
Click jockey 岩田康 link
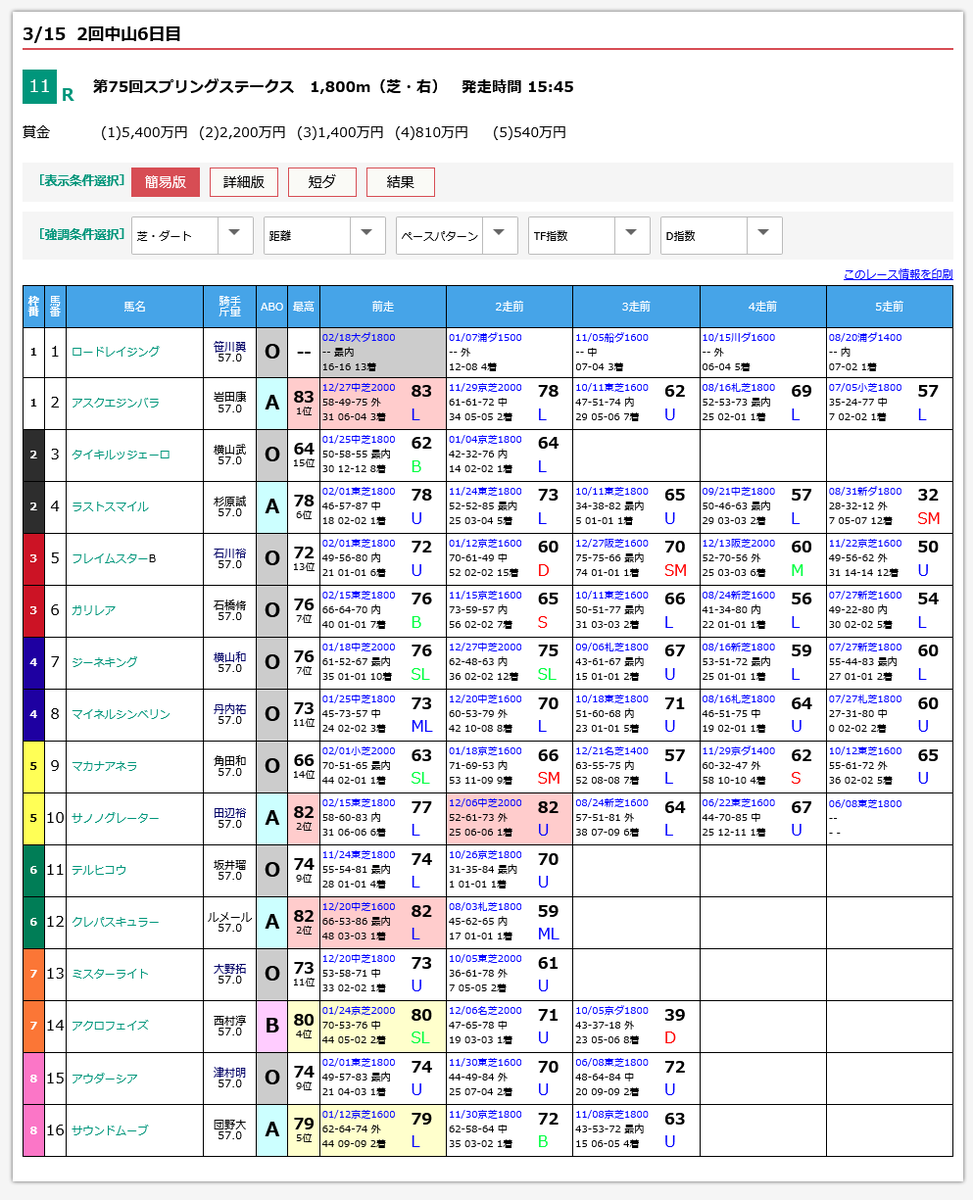[230, 398]
